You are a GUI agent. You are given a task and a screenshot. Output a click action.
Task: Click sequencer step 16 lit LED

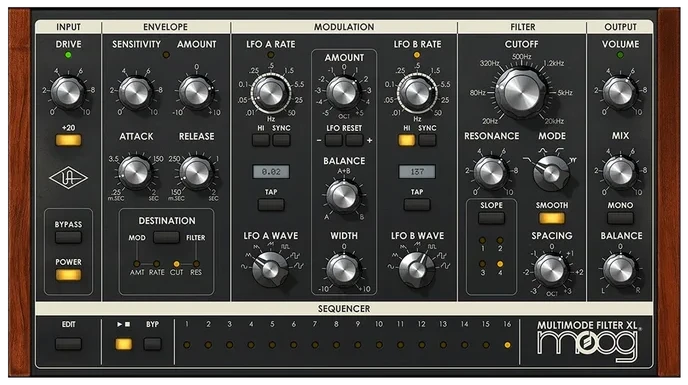pos(507,345)
